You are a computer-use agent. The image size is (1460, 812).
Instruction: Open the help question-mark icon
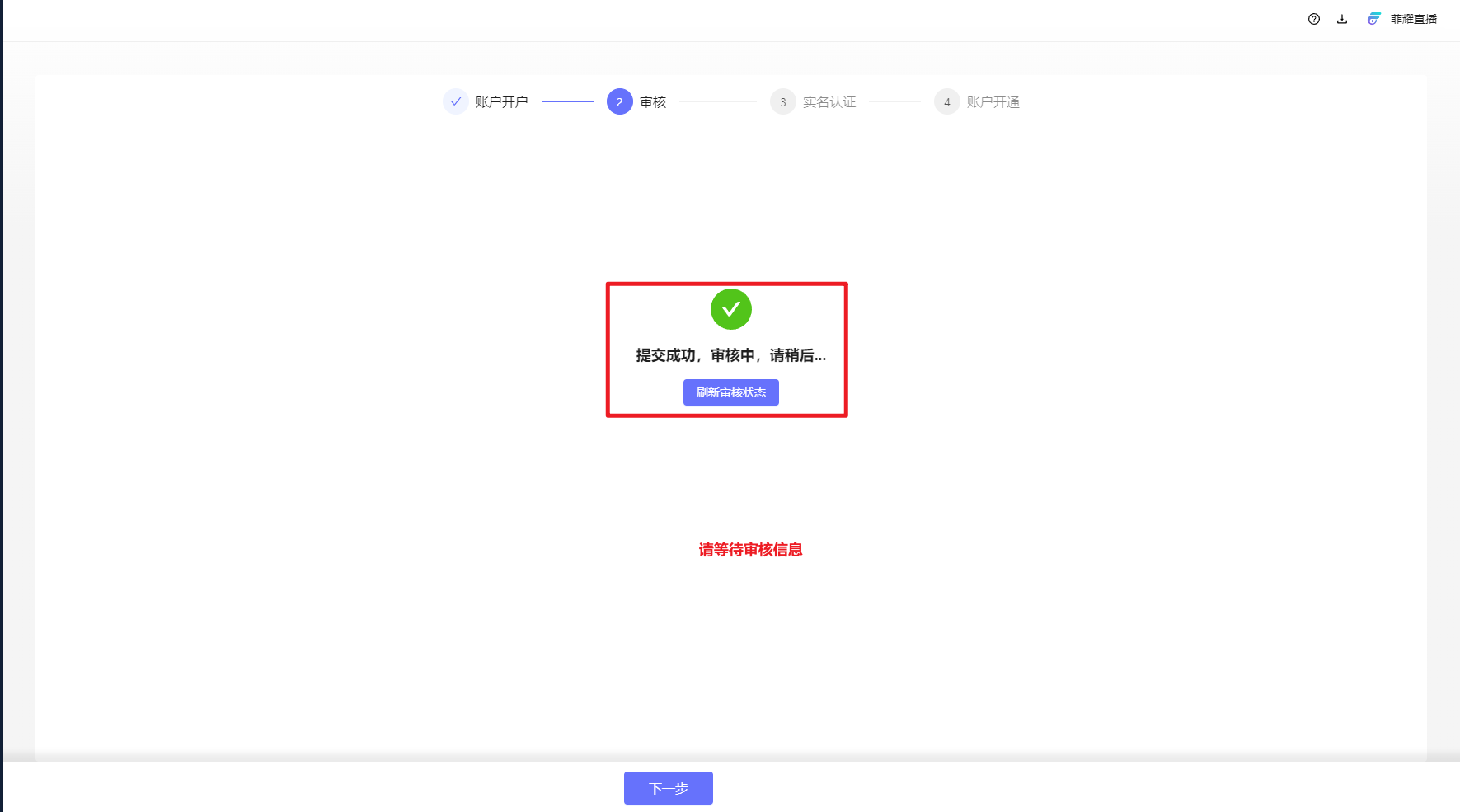[x=1314, y=19]
